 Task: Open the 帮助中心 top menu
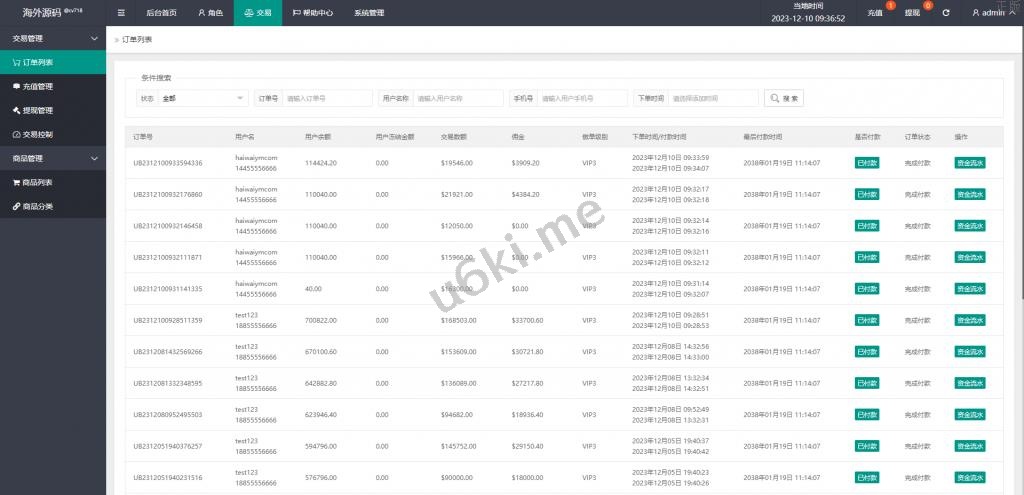314,13
